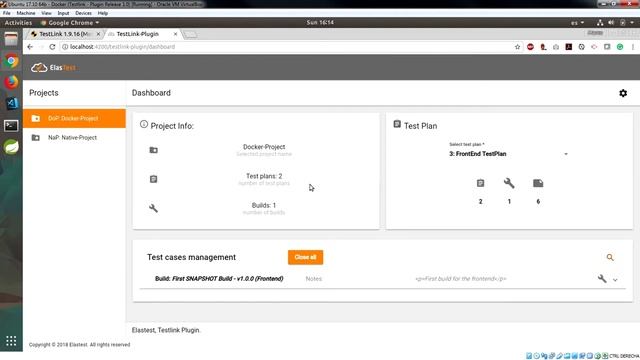Open the Spring leaf app in dock
The width and height of the screenshot is (640, 360).
(x=11, y=147)
